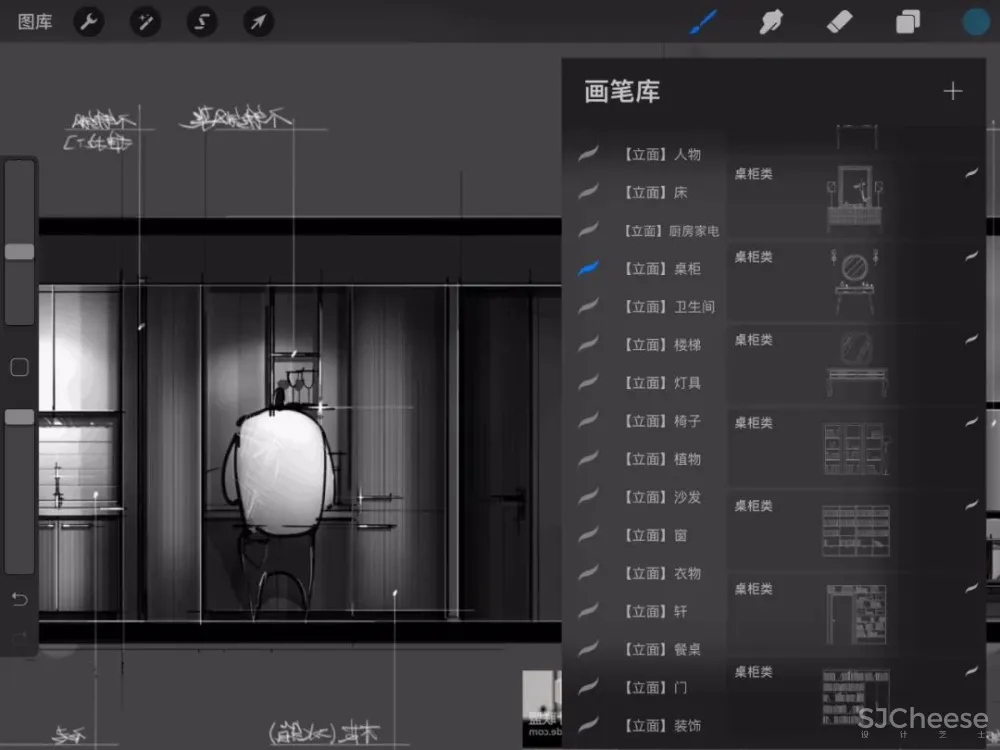Activate the Selection S tool
Screen dimensions: 1000x750
pos(202,22)
